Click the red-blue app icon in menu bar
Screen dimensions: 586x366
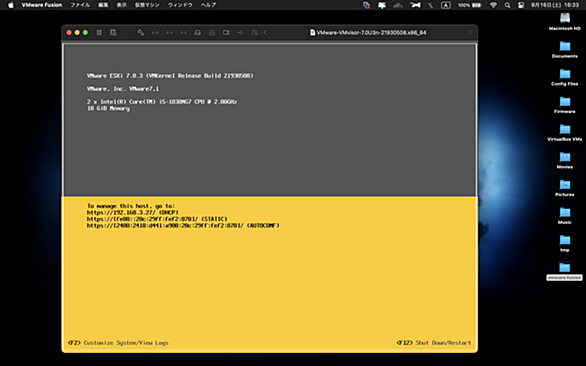coord(366,5)
